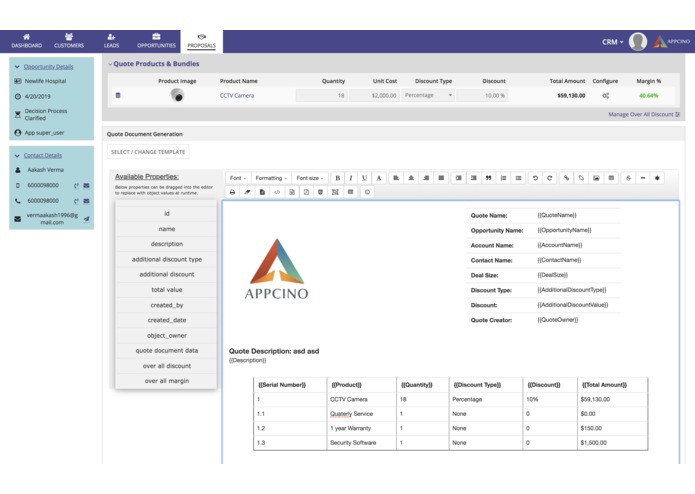
Task: Select the 'created_by' property
Action: [x=167, y=305]
